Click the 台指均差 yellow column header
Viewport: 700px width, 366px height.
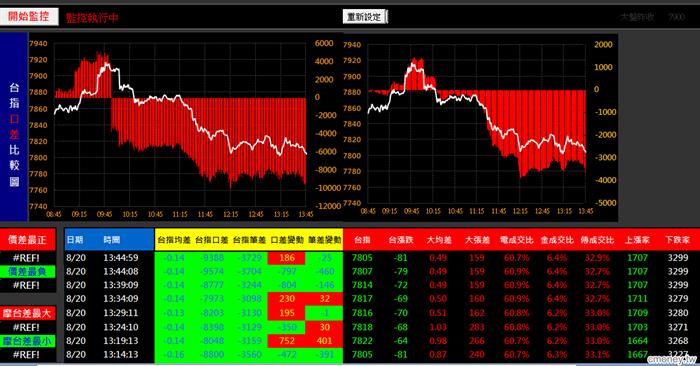point(174,240)
